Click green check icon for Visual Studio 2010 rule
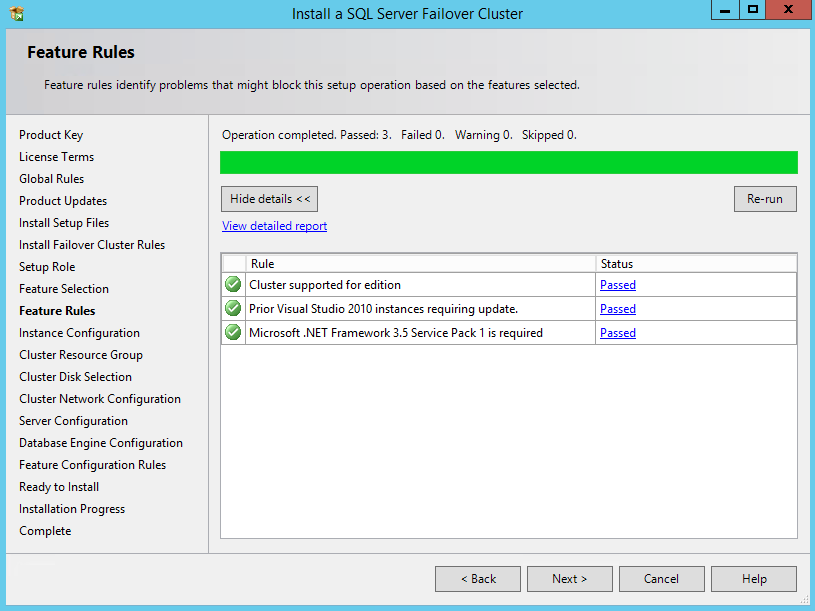The image size is (815, 611). (x=233, y=308)
